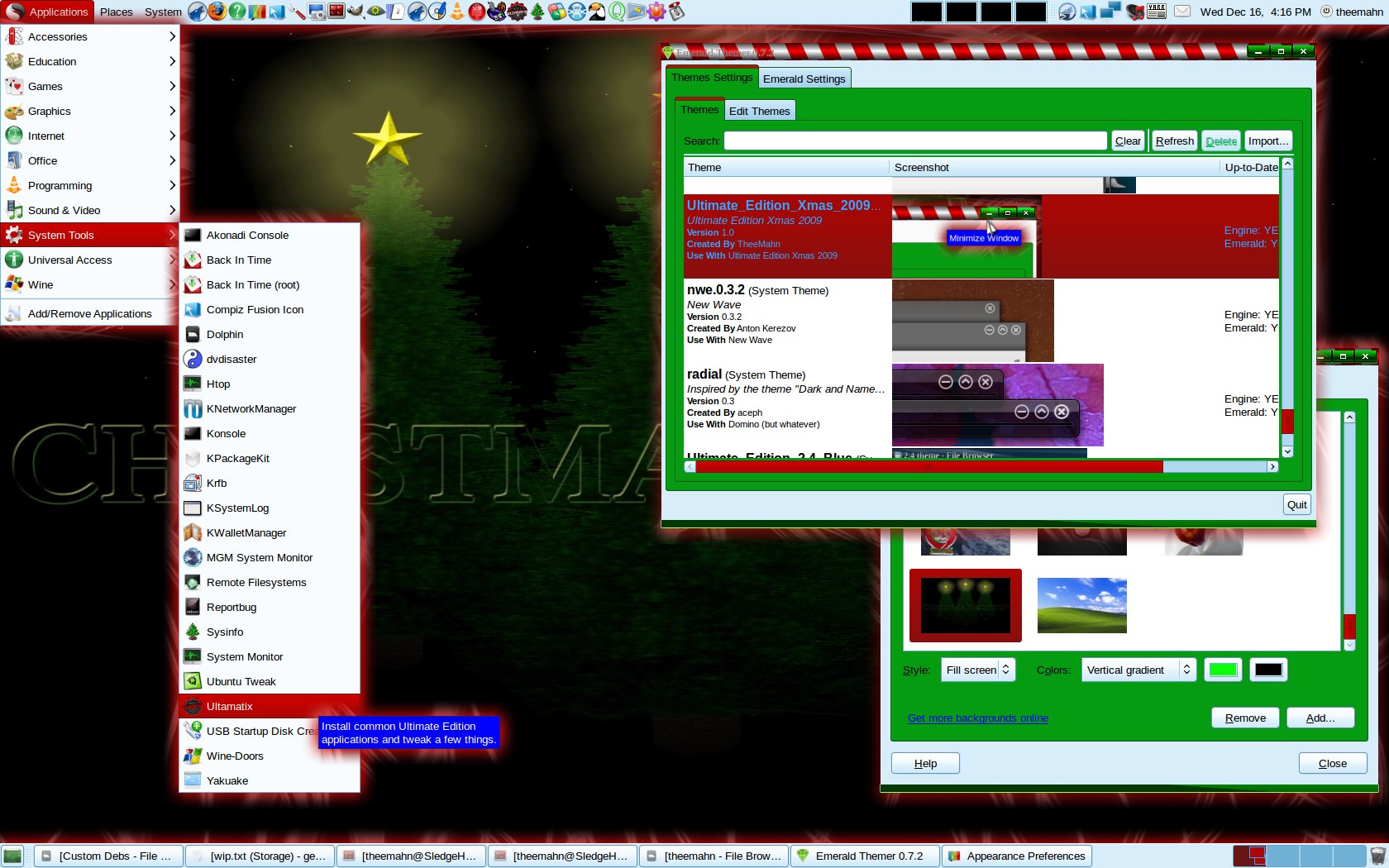The width and height of the screenshot is (1389, 868).
Task: Launch VLC cone icon in top panel
Action: tap(457, 12)
